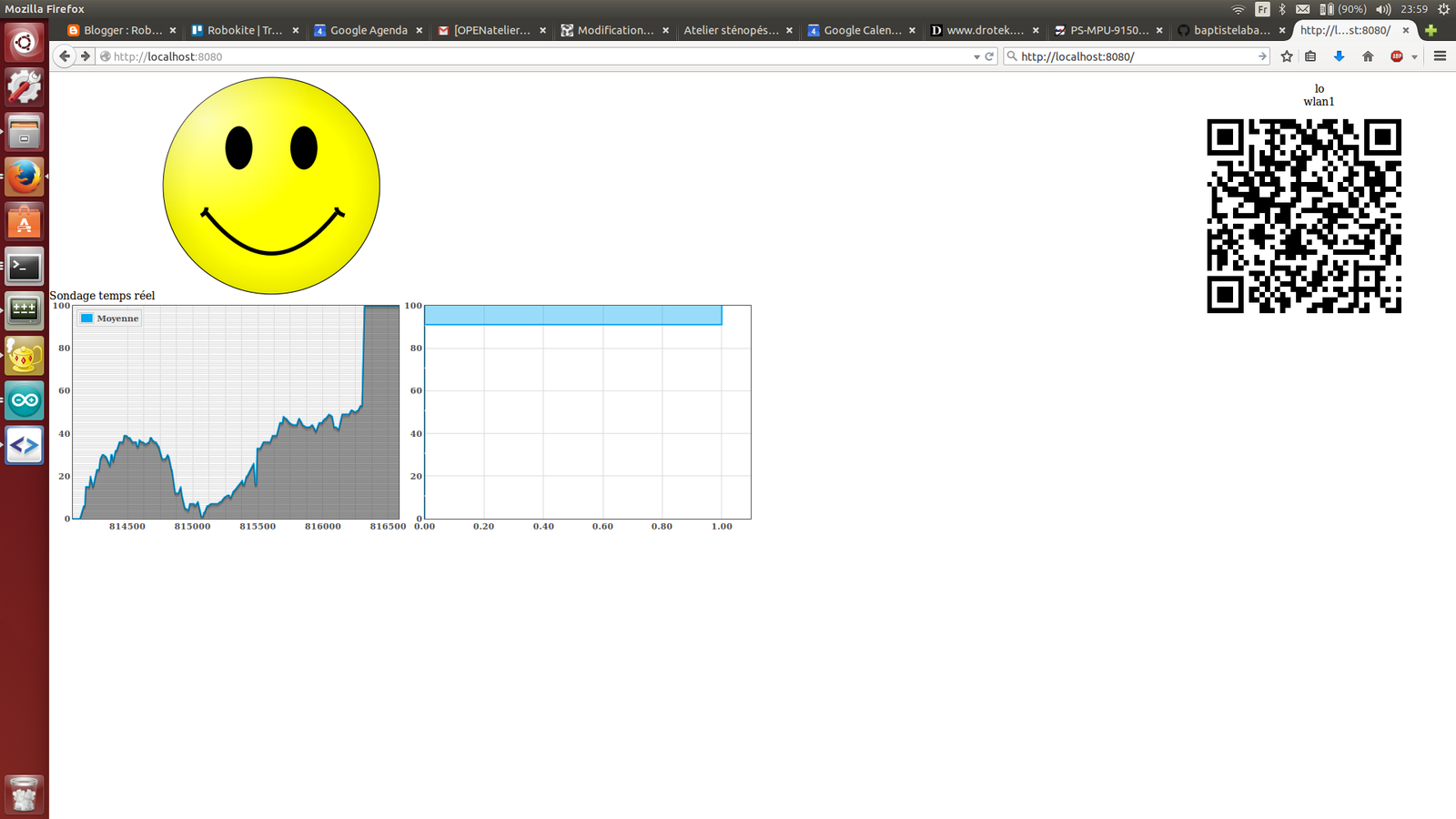
Task: Open a new tab with the plus button
Action: click(x=1431, y=30)
